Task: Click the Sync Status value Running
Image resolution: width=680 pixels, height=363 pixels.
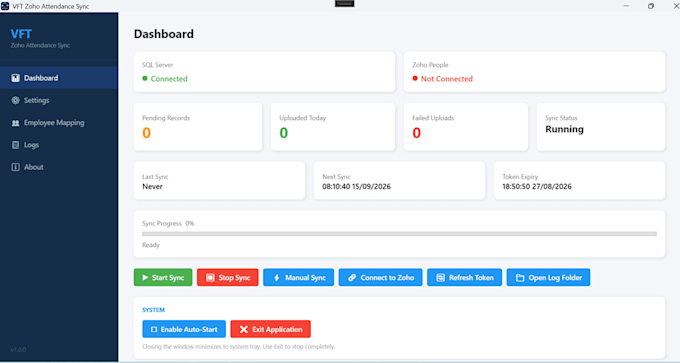Action: pos(564,129)
